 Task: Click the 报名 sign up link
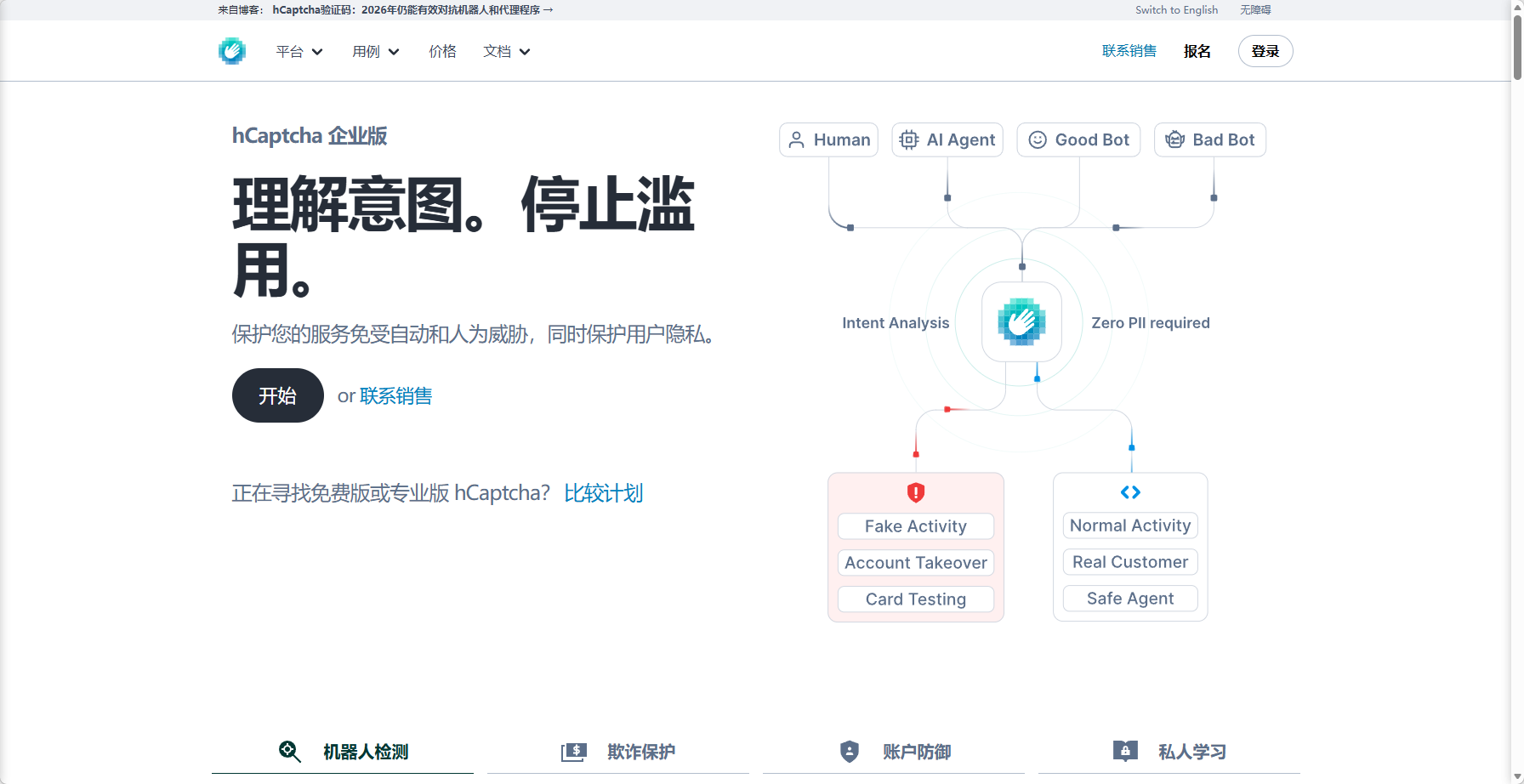[x=1197, y=52]
